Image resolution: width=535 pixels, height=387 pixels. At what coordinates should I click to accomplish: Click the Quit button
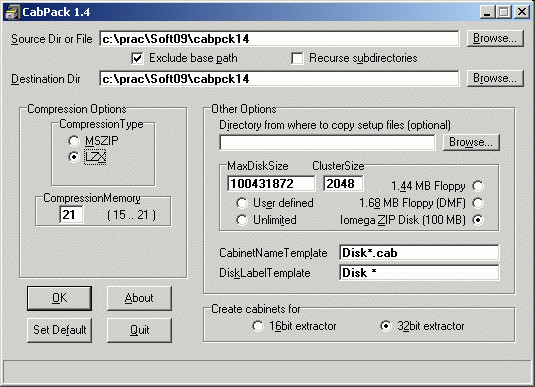[139, 330]
